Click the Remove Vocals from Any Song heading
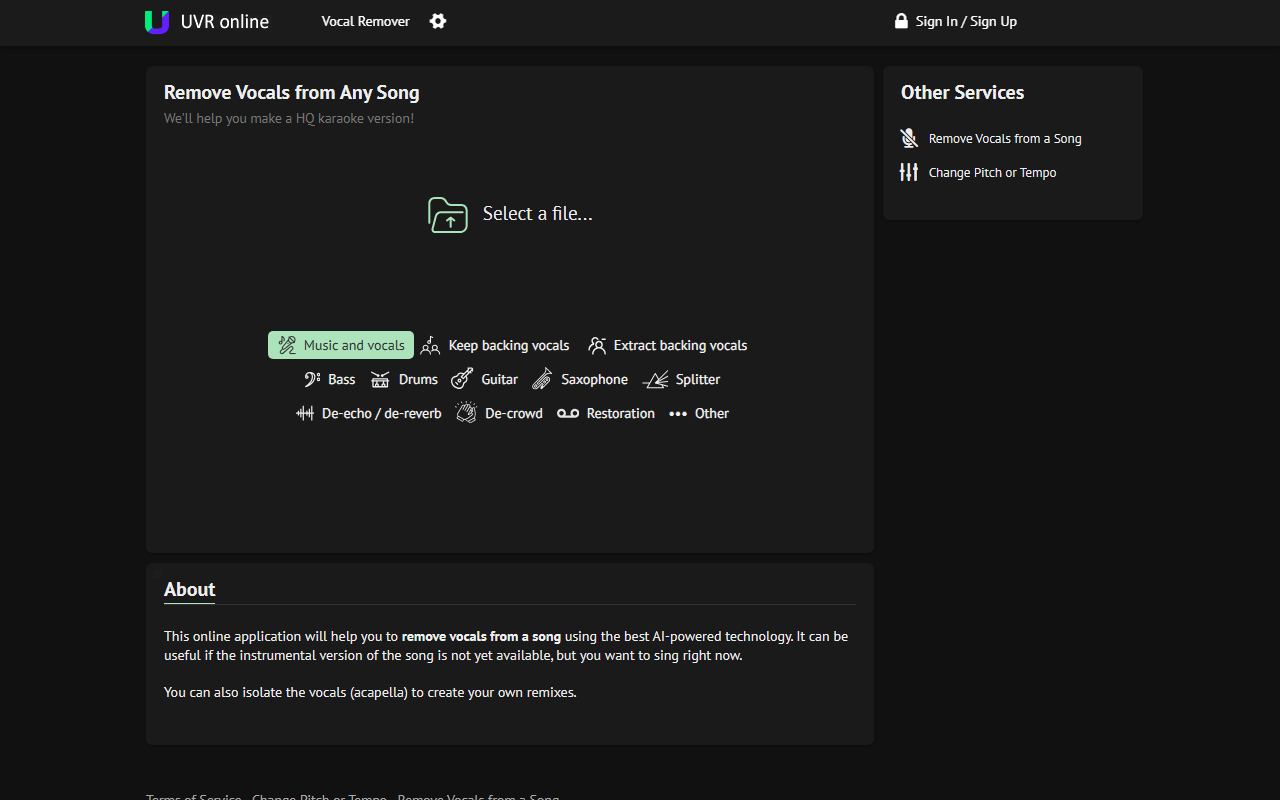Viewport: 1280px width, 800px height. [292, 92]
